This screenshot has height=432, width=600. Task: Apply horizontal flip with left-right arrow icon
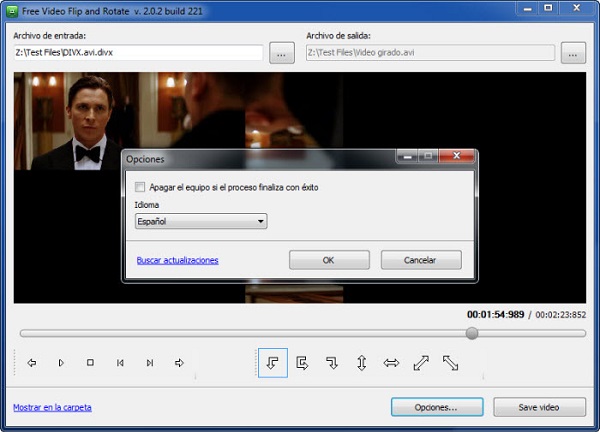pyautogui.click(x=391, y=363)
